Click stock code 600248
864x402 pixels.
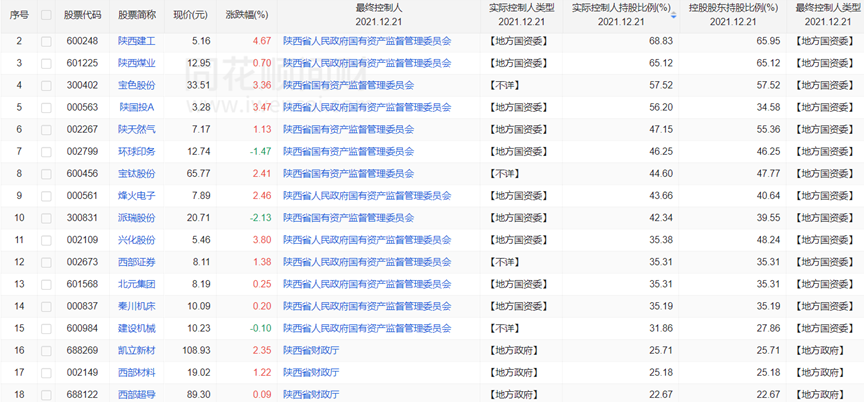(82, 41)
